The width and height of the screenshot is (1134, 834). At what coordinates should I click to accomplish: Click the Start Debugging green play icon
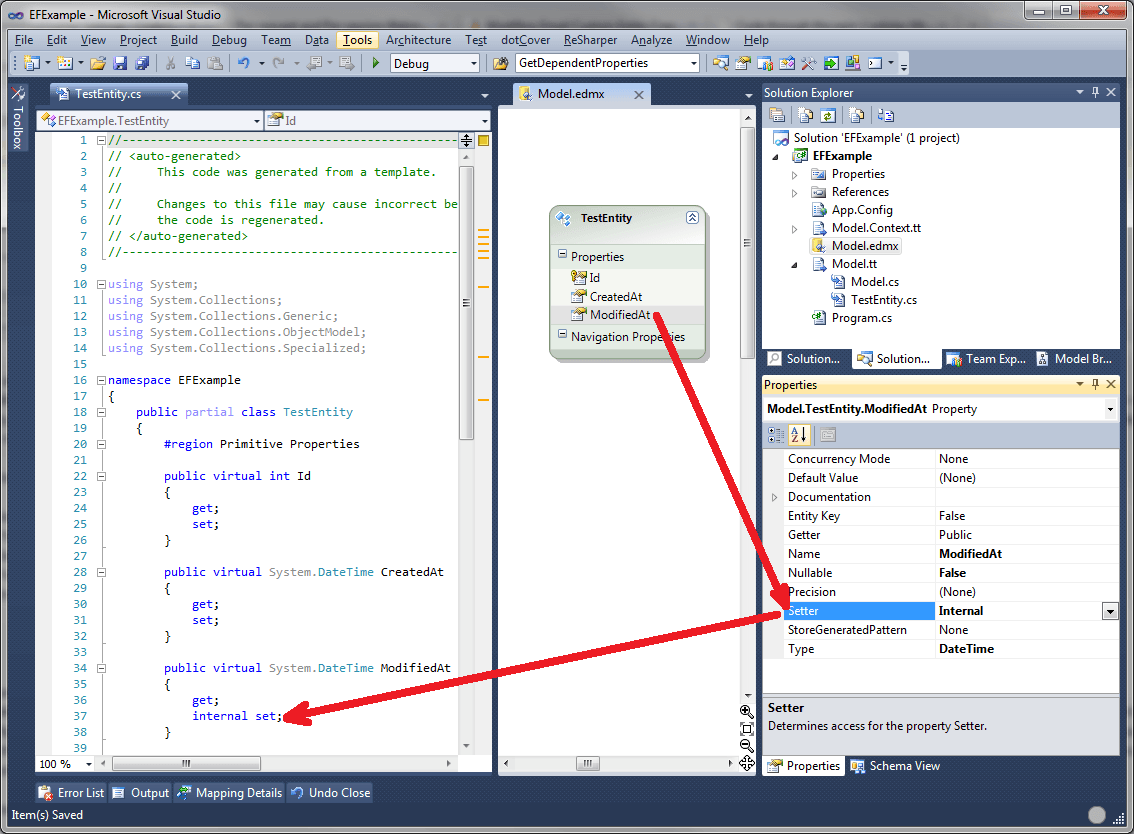(375, 63)
